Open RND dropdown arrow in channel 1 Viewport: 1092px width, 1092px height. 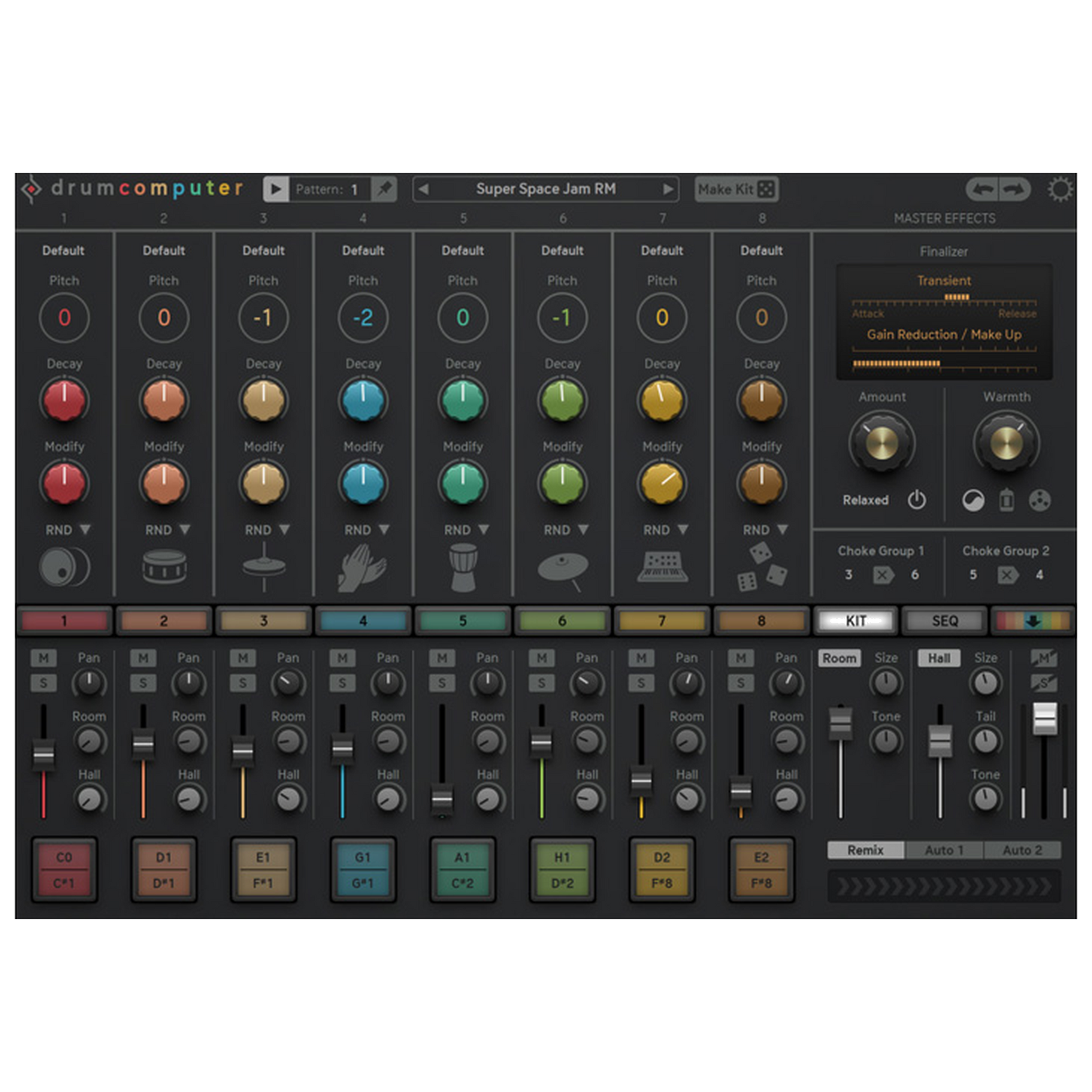pos(85,530)
